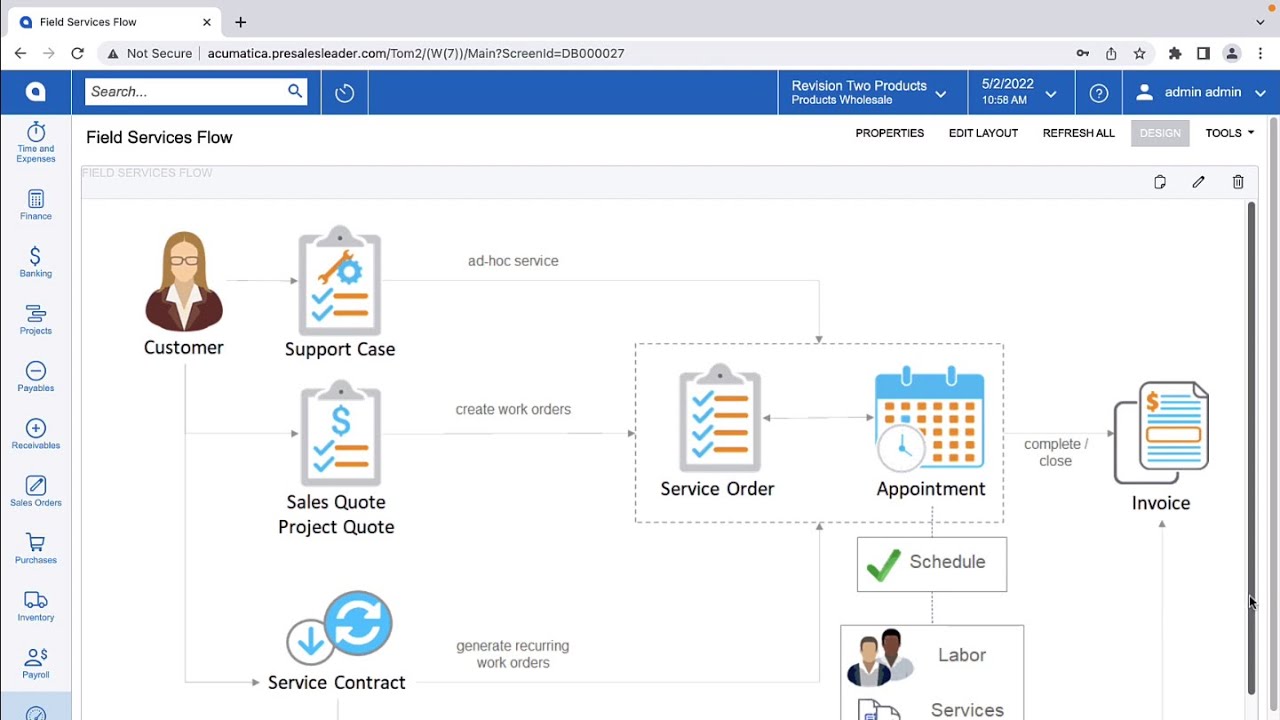The image size is (1280, 720).
Task: Click the Support Case clipboard icon
Action: pyautogui.click(x=340, y=281)
